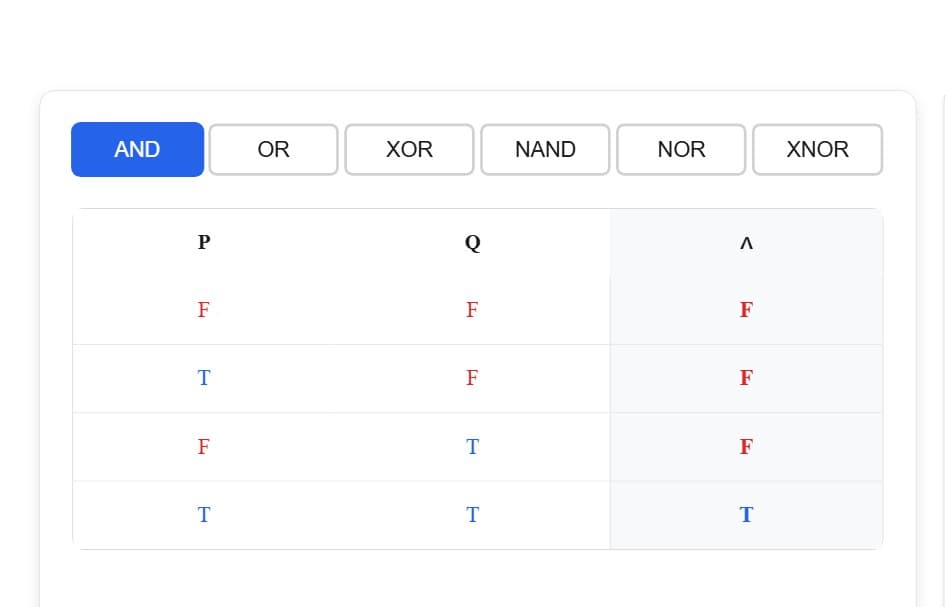Click Q value T in third row
The height and width of the screenshot is (607, 946).
pyautogui.click(x=472, y=446)
